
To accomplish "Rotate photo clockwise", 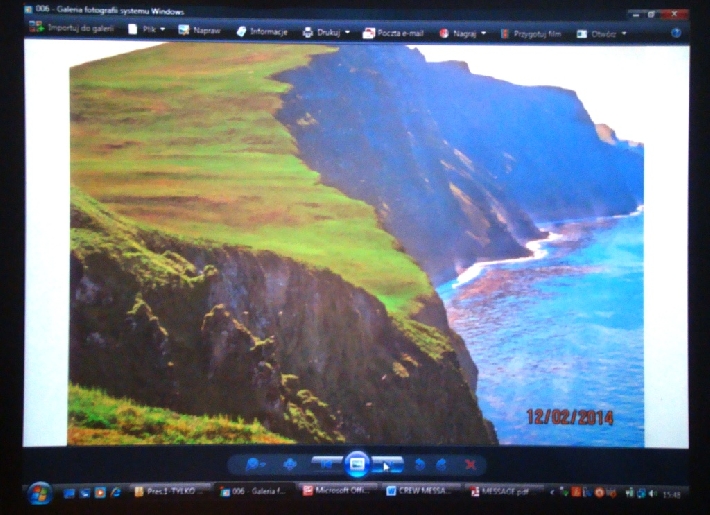I will click(x=442, y=464).
